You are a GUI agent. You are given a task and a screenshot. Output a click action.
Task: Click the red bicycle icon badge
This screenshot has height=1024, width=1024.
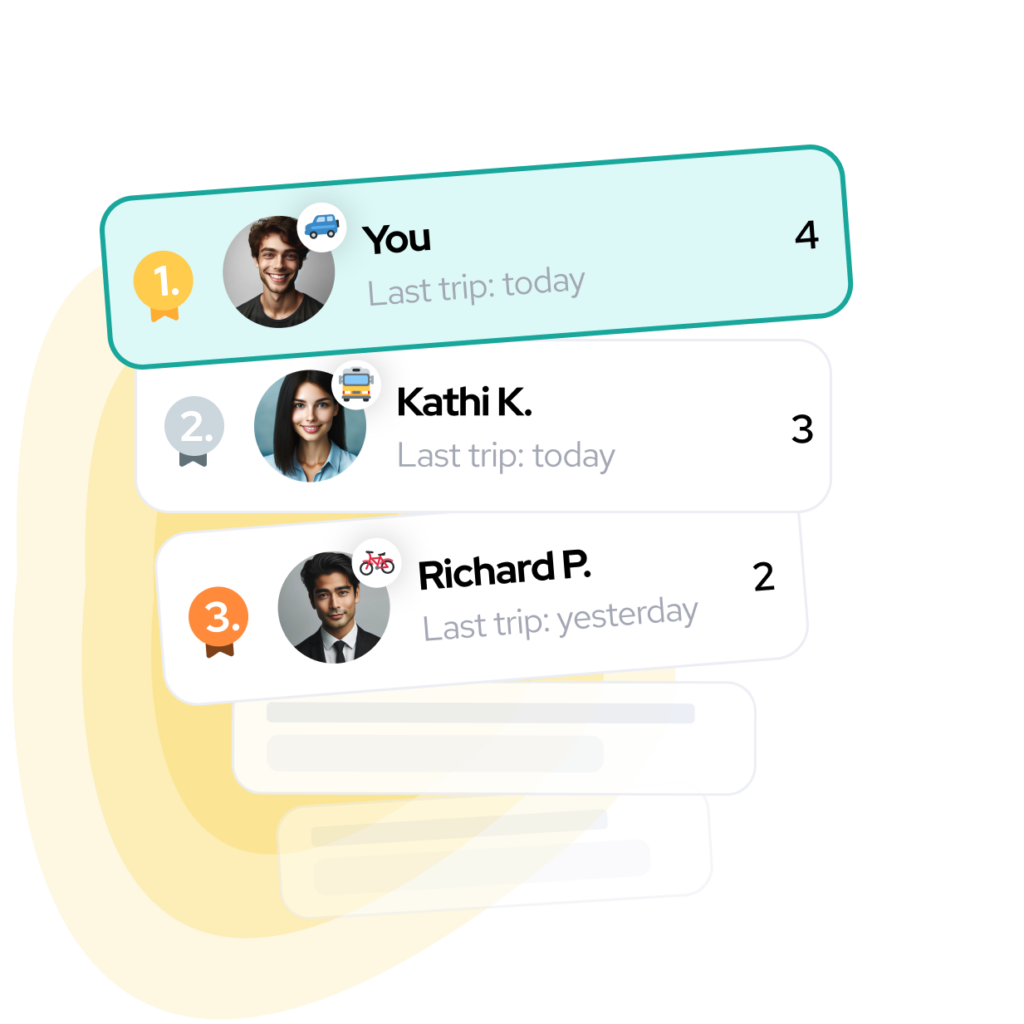[377, 563]
